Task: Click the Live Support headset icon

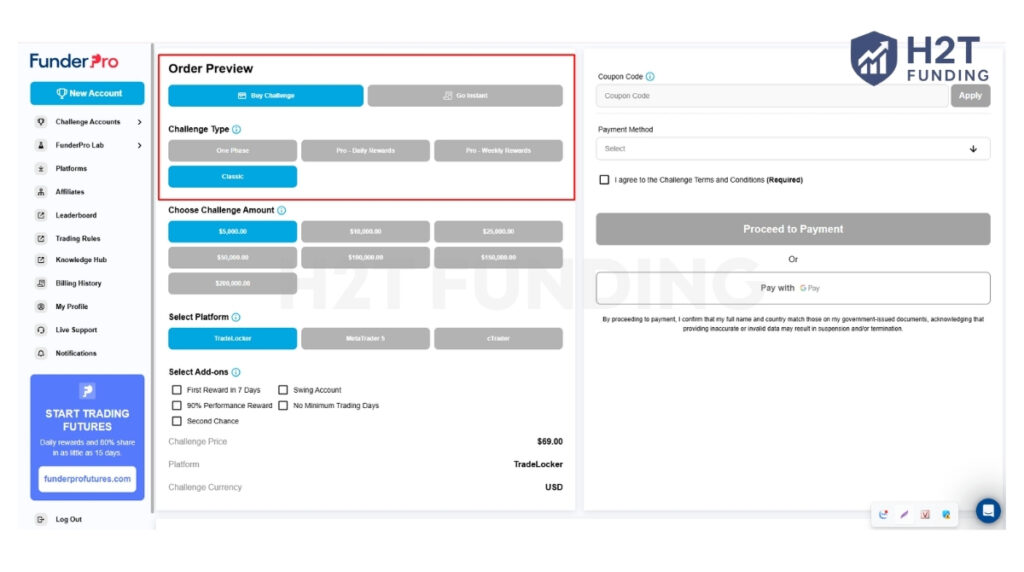Action: click(41, 330)
